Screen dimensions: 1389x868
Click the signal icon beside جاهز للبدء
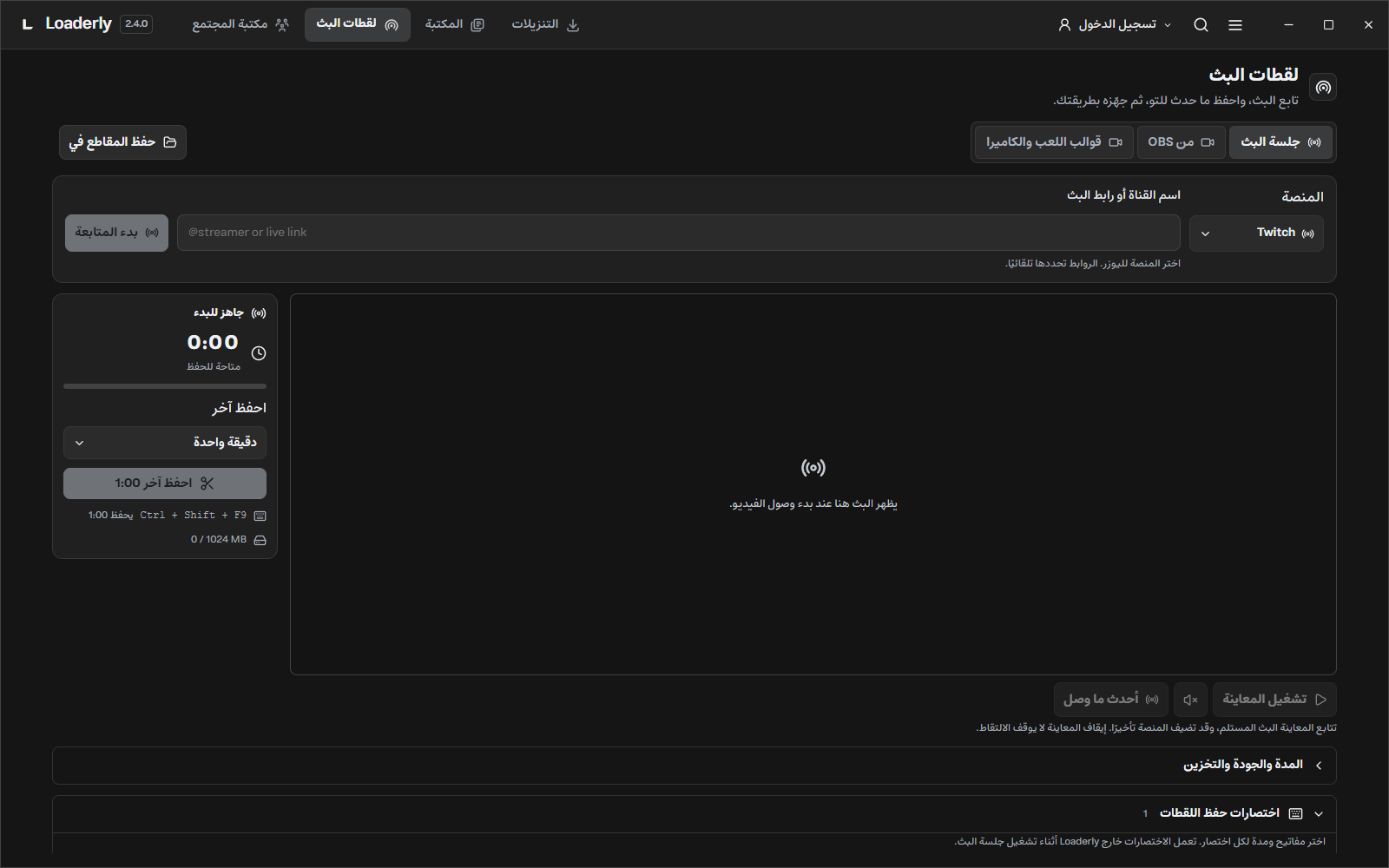(259, 312)
